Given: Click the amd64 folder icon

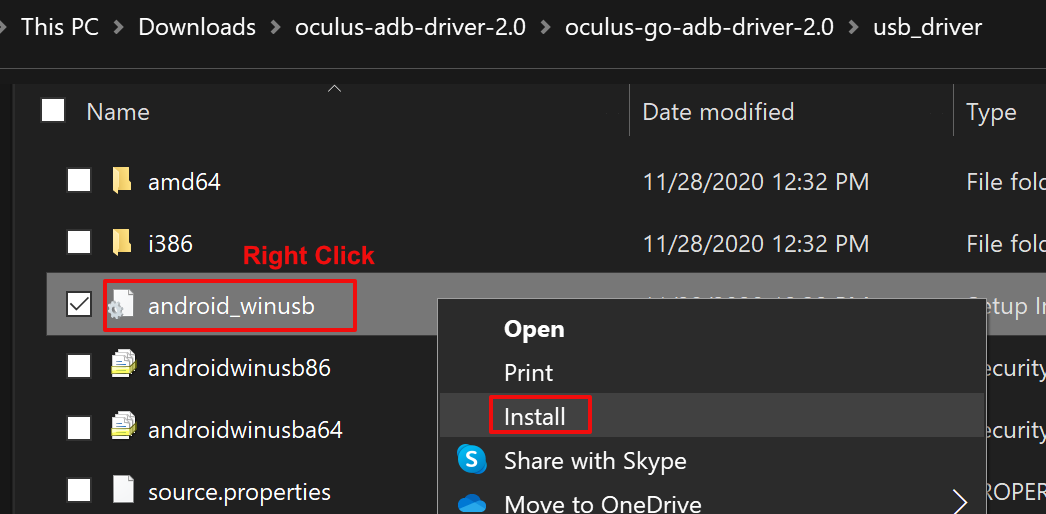Looking at the screenshot, I should click(x=122, y=181).
